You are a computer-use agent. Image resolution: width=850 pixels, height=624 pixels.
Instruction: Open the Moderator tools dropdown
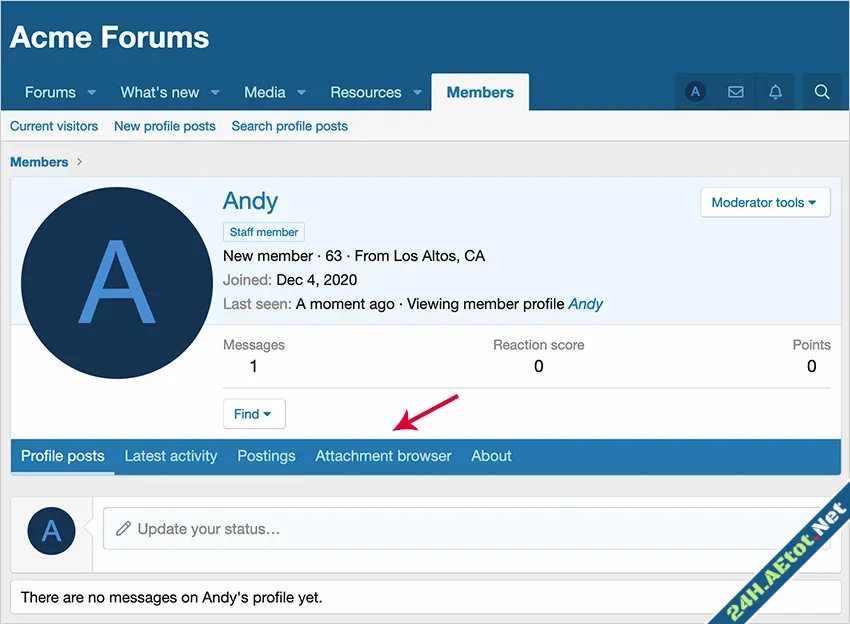point(765,202)
